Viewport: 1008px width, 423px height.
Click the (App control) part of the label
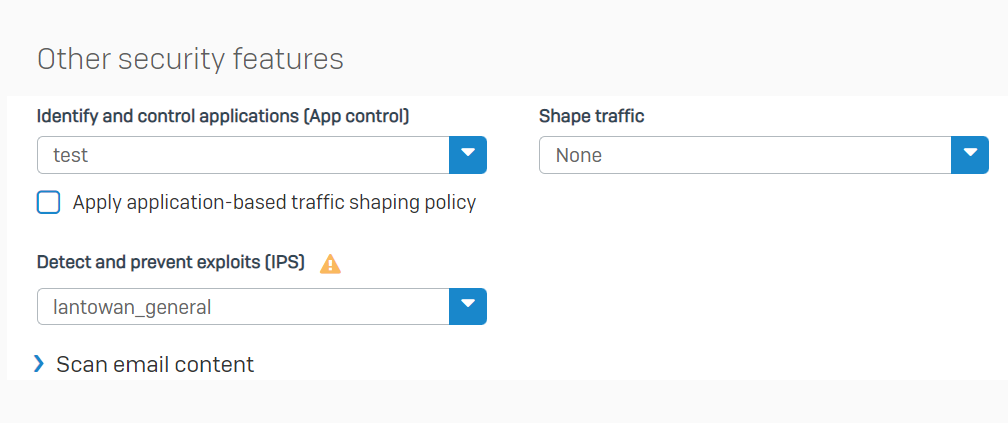[x=356, y=116]
